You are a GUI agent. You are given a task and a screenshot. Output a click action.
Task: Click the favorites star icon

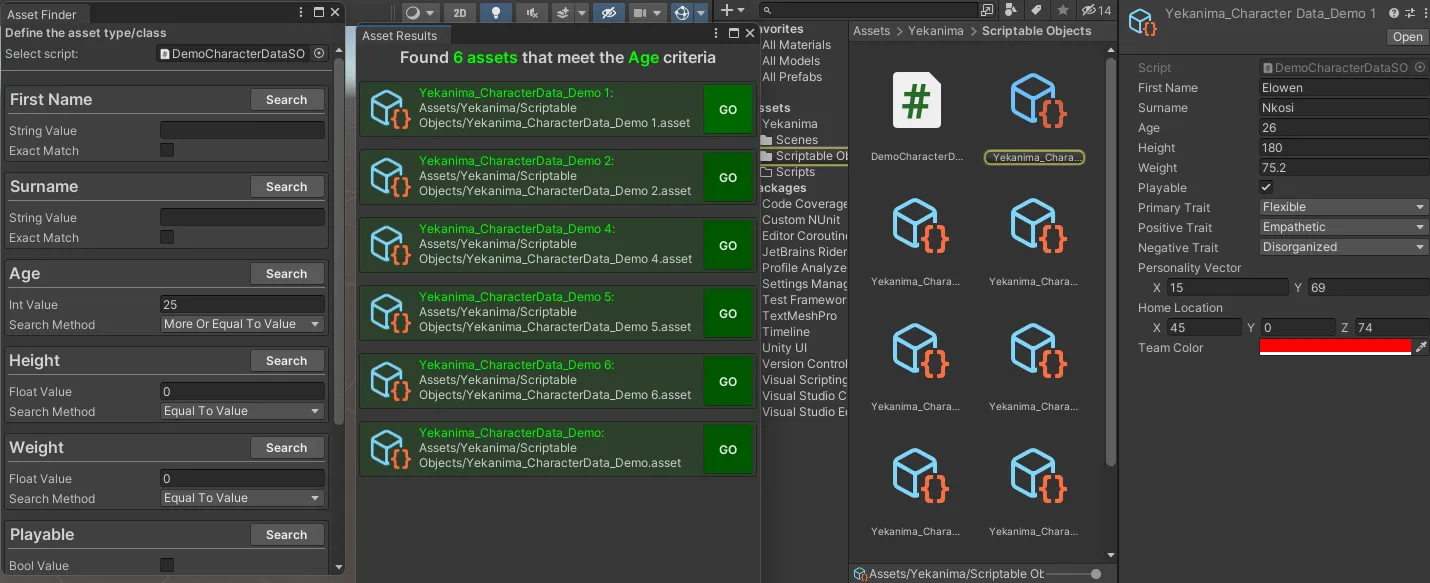coord(1062,10)
